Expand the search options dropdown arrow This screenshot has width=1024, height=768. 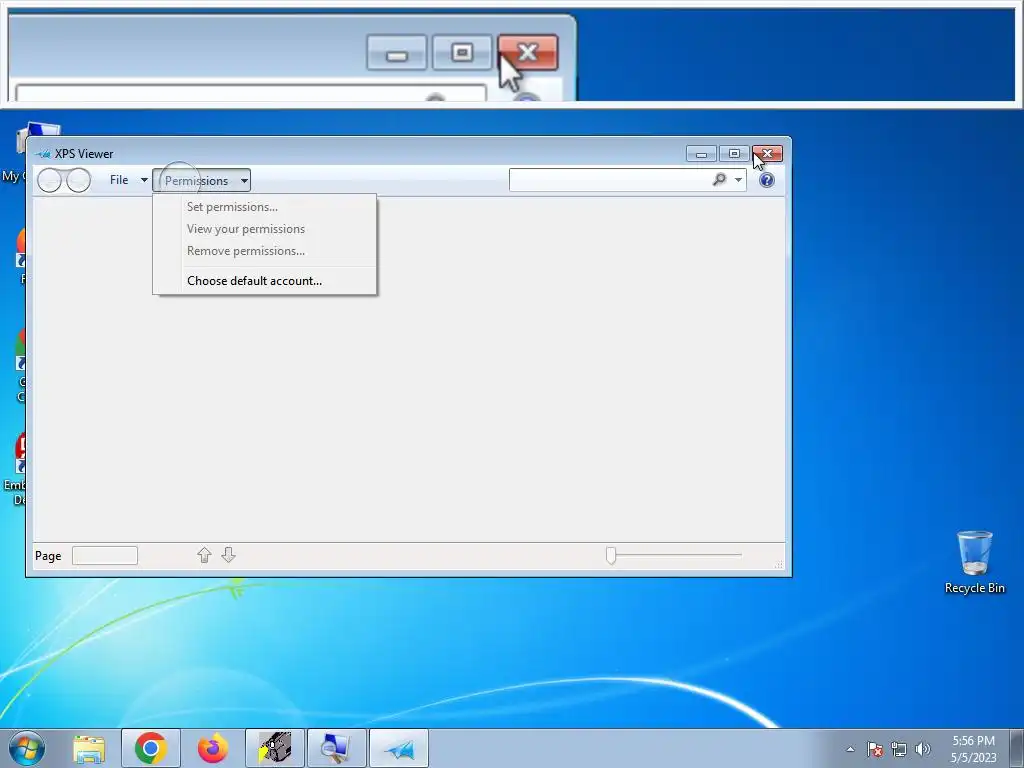(738, 180)
